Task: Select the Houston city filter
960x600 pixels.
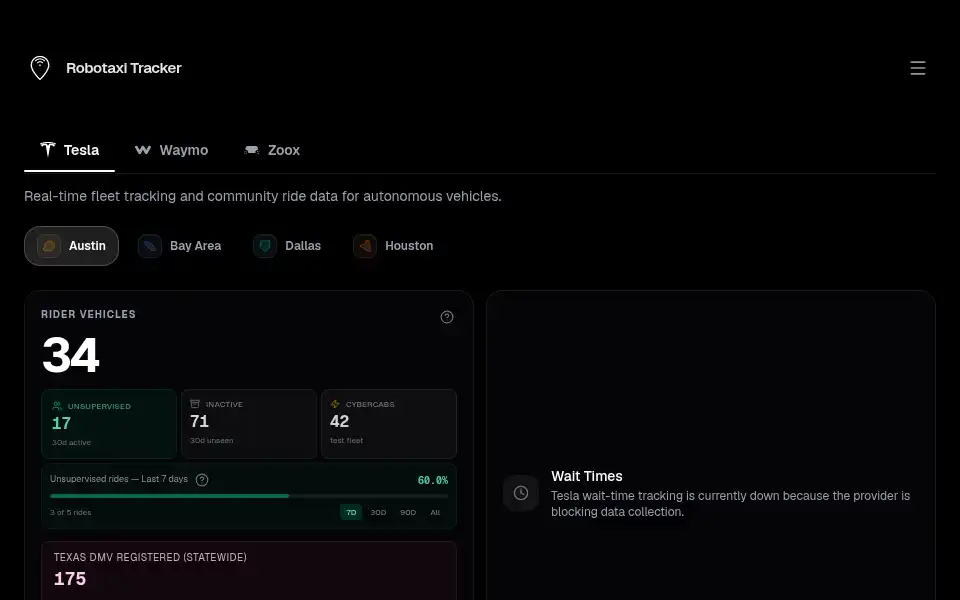Action: 393,246
